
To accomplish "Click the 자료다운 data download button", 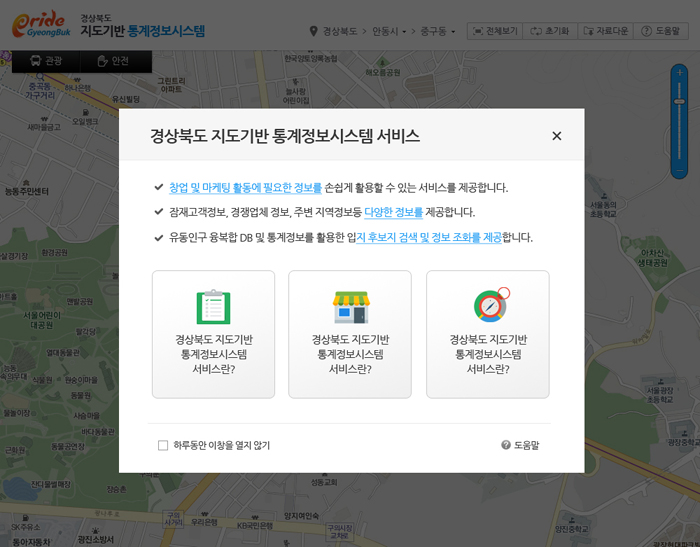I will click(605, 31).
